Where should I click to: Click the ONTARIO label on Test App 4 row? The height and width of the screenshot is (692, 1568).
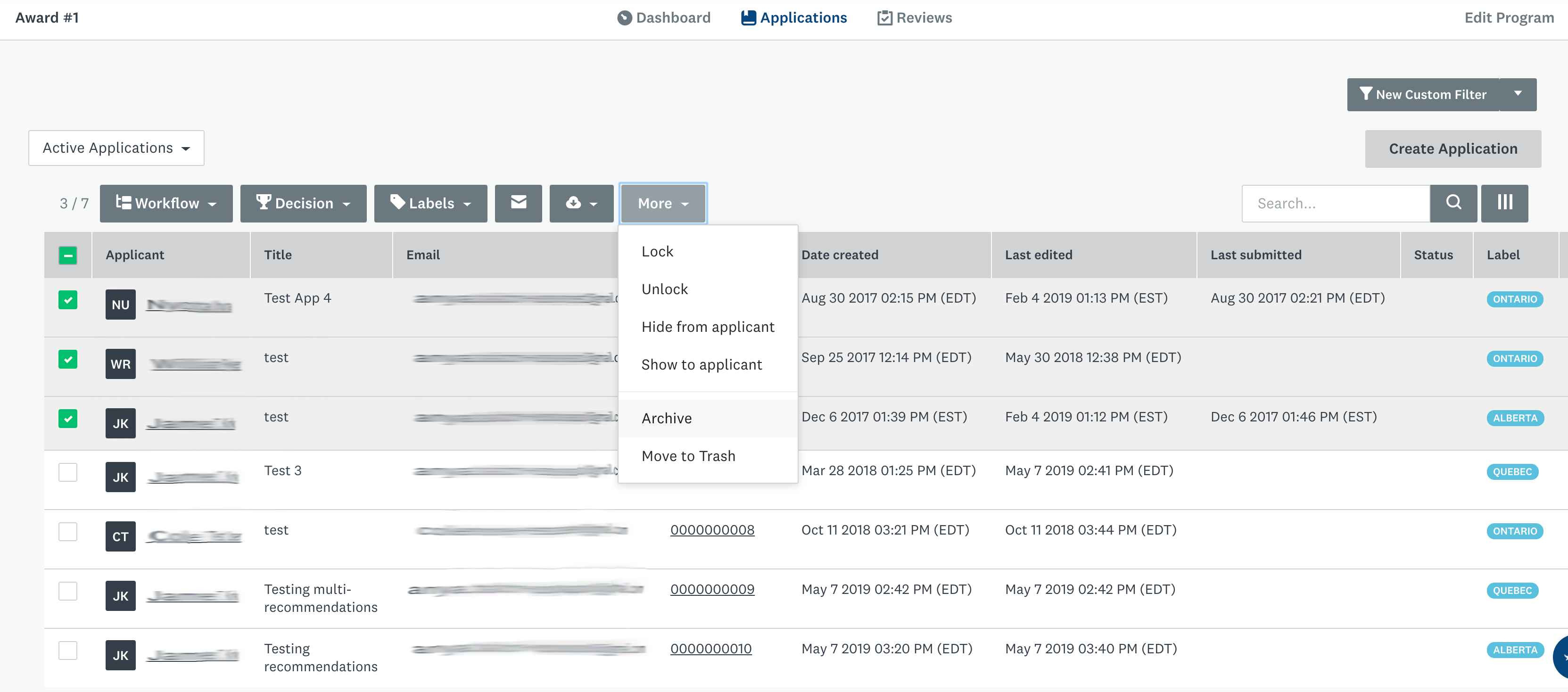1514,299
